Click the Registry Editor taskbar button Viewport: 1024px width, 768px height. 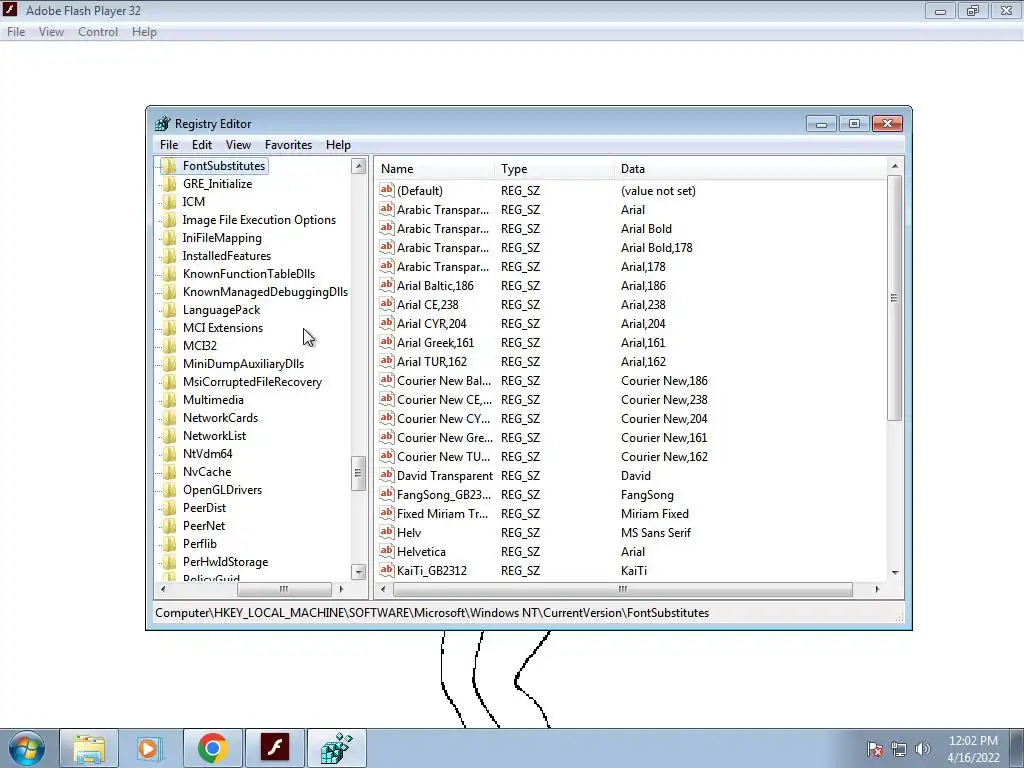[336, 748]
